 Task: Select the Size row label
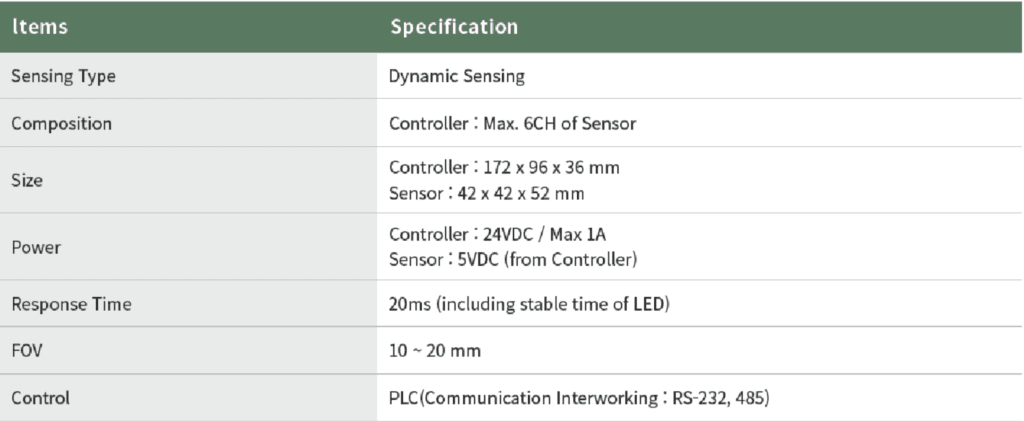point(27,181)
